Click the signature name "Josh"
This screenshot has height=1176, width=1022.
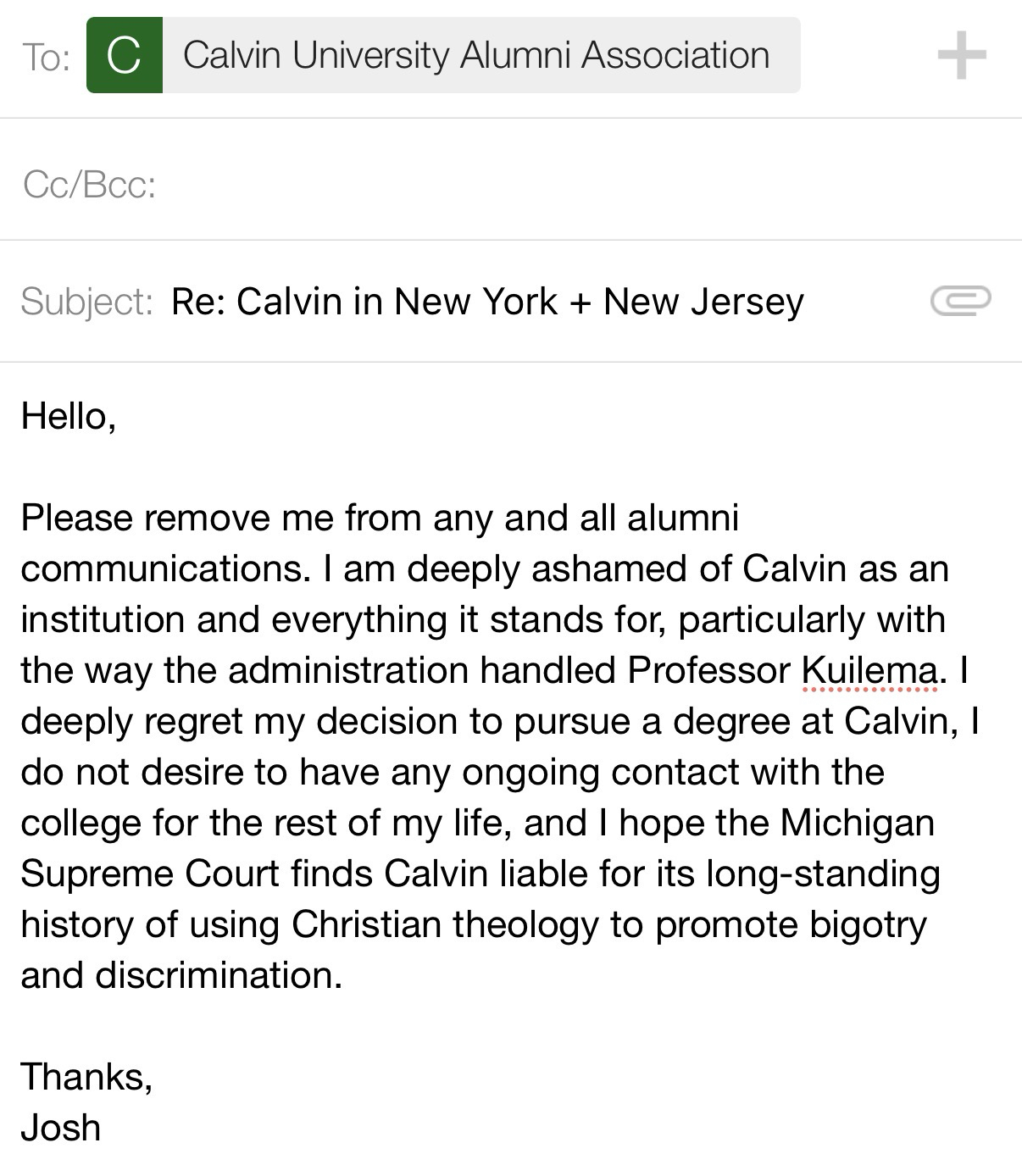(x=61, y=1128)
